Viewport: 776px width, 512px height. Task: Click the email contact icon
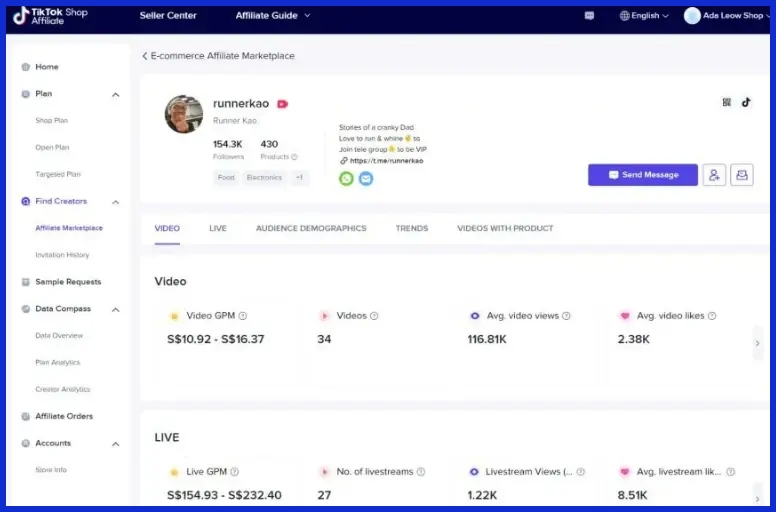tap(366, 178)
